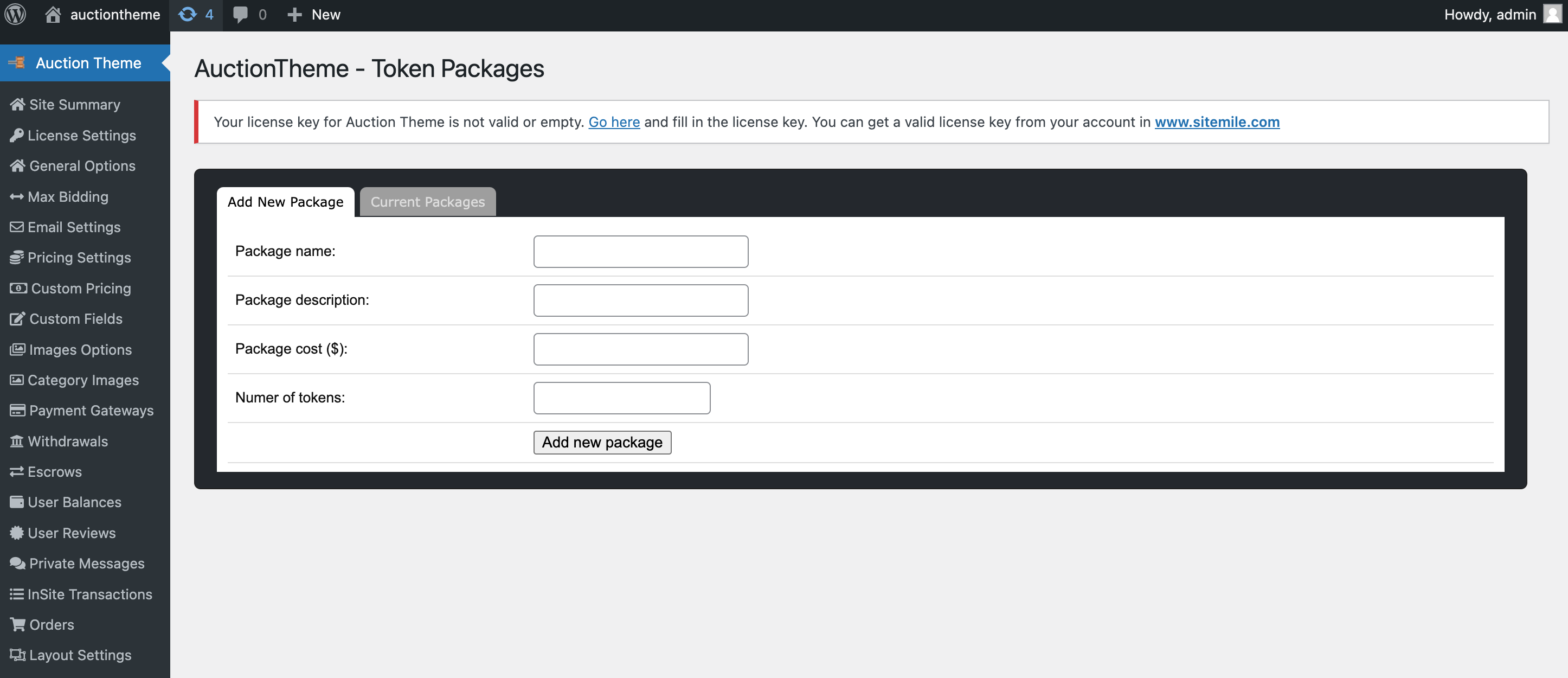Open Escrows menu item
1568x678 pixels.
(x=55, y=471)
